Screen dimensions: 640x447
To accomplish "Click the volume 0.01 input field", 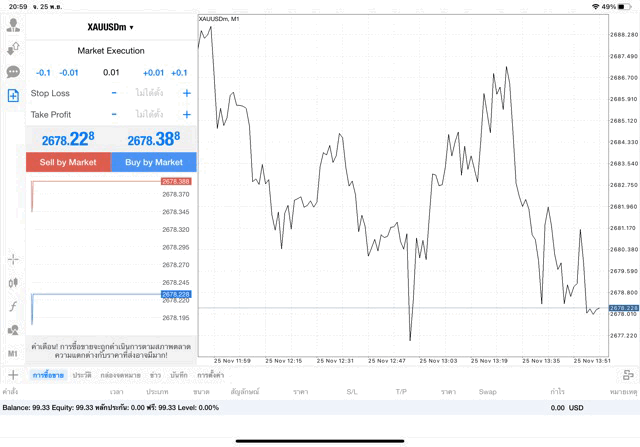I will coord(111,72).
